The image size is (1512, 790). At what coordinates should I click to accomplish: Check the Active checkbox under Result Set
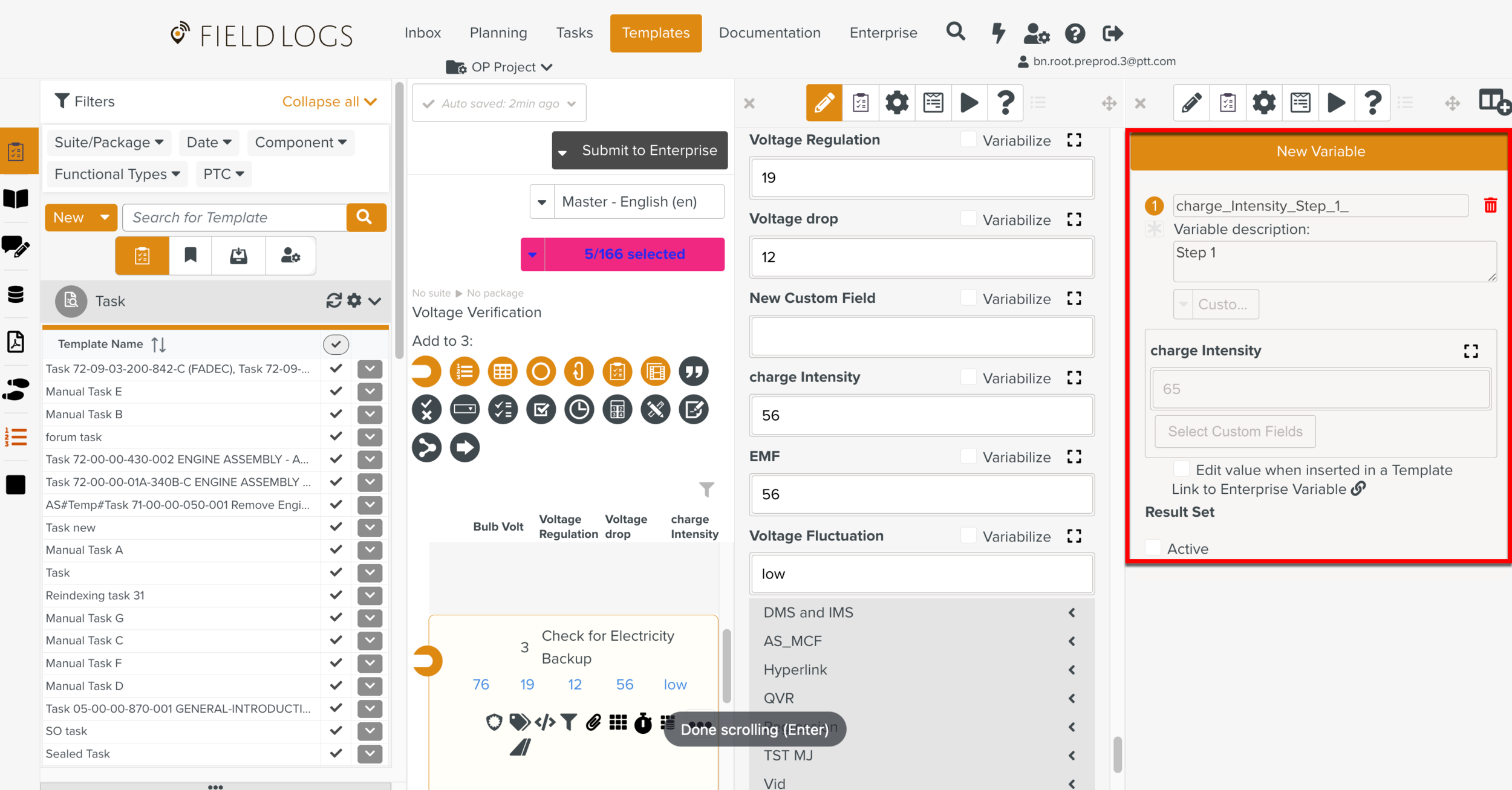[1153, 548]
